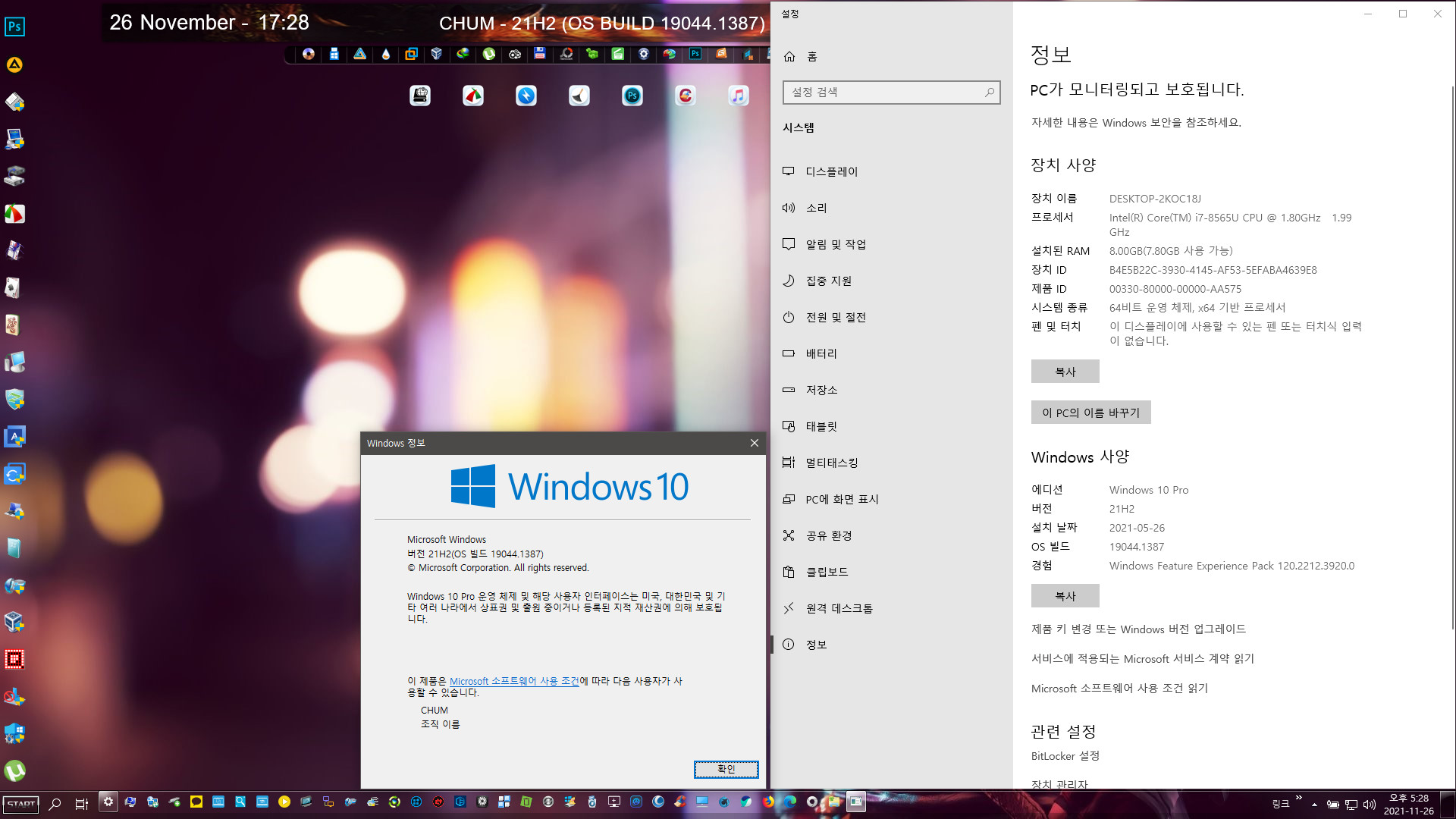This screenshot has height=819, width=1456.
Task: Click the taskbar search magnifier icon
Action: coord(55,803)
